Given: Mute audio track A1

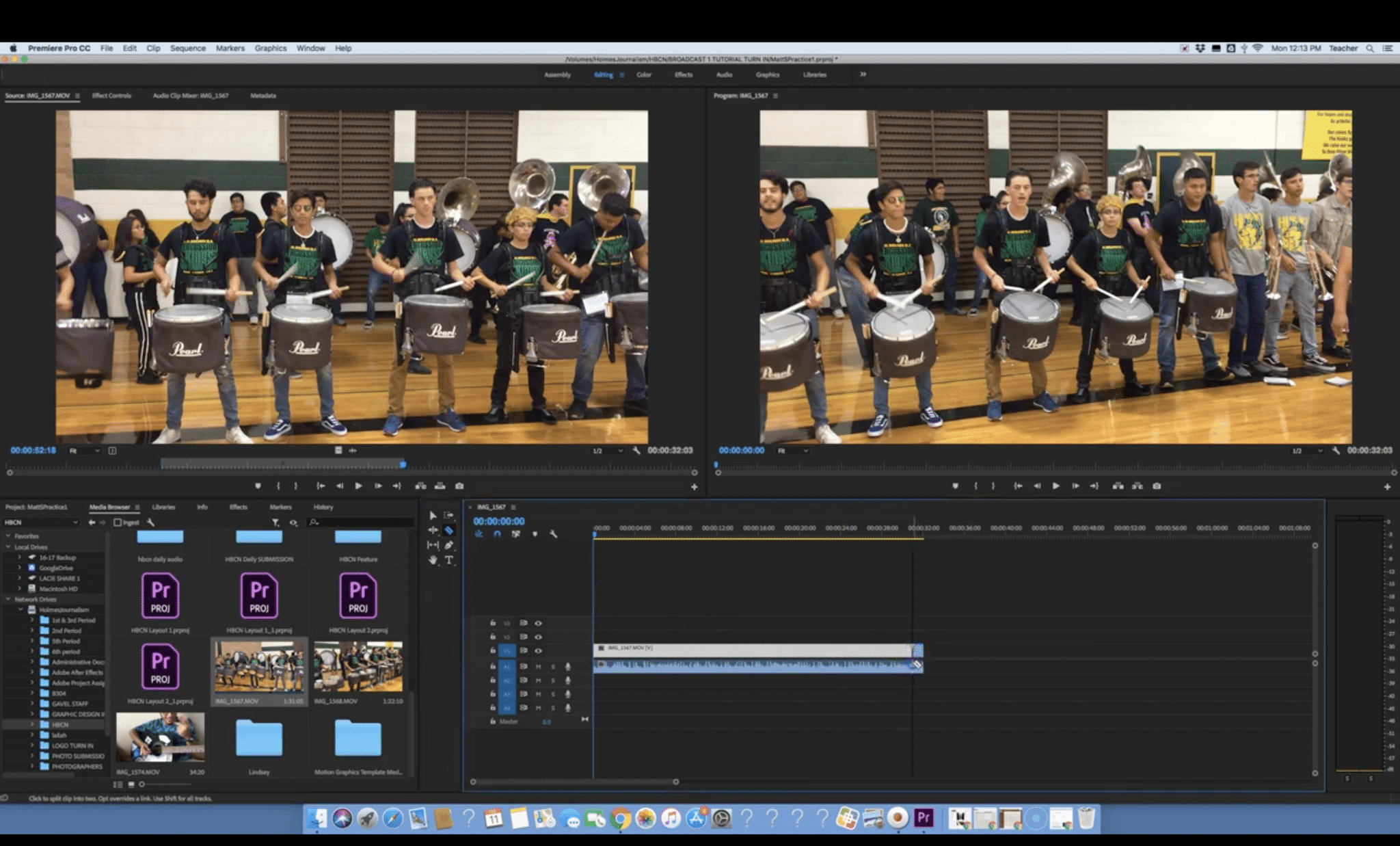Looking at the screenshot, I should click(538, 666).
